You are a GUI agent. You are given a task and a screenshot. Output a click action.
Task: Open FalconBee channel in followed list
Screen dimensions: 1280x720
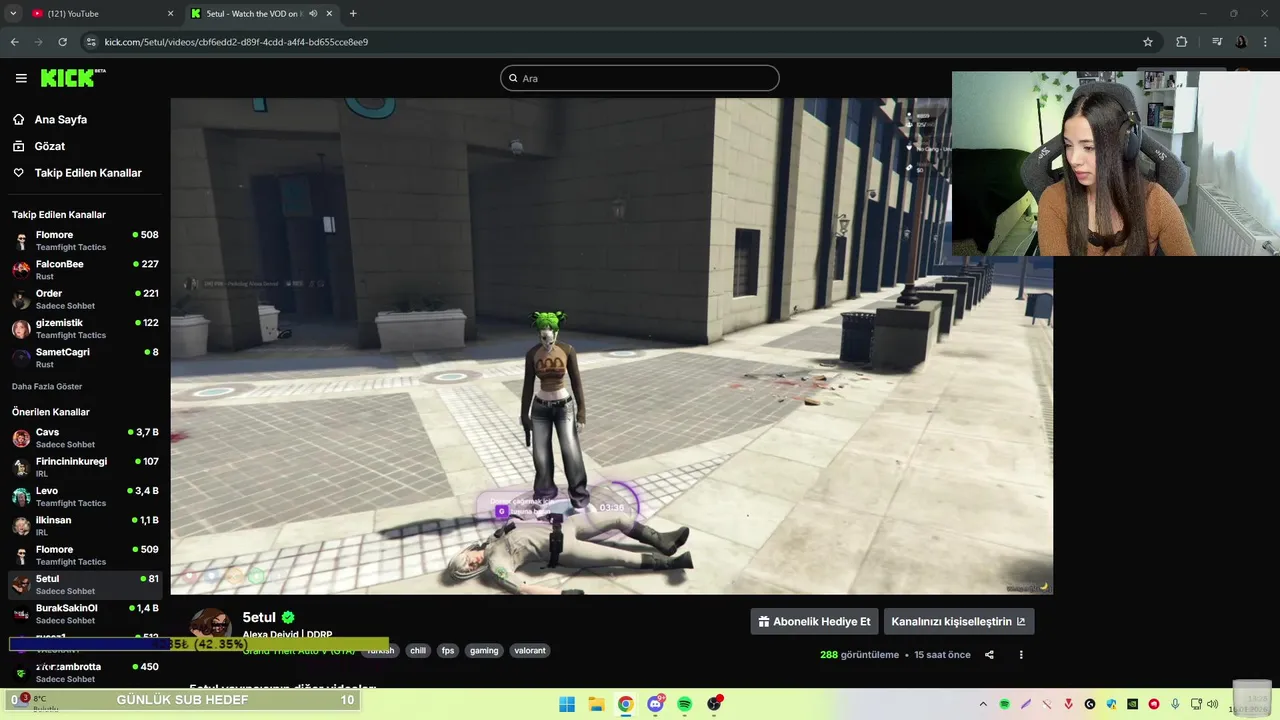[x=85, y=270]
